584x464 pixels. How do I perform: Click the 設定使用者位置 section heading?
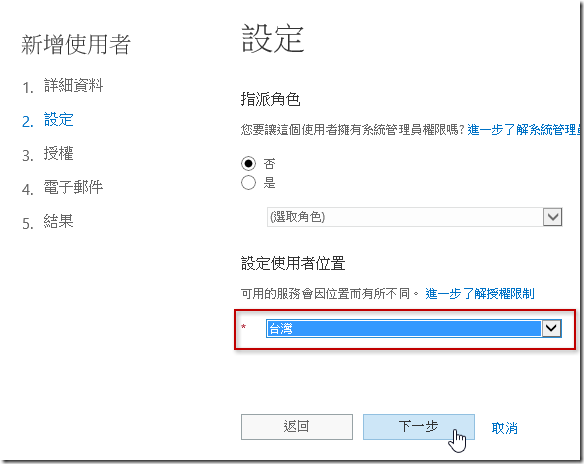(293, 263)
